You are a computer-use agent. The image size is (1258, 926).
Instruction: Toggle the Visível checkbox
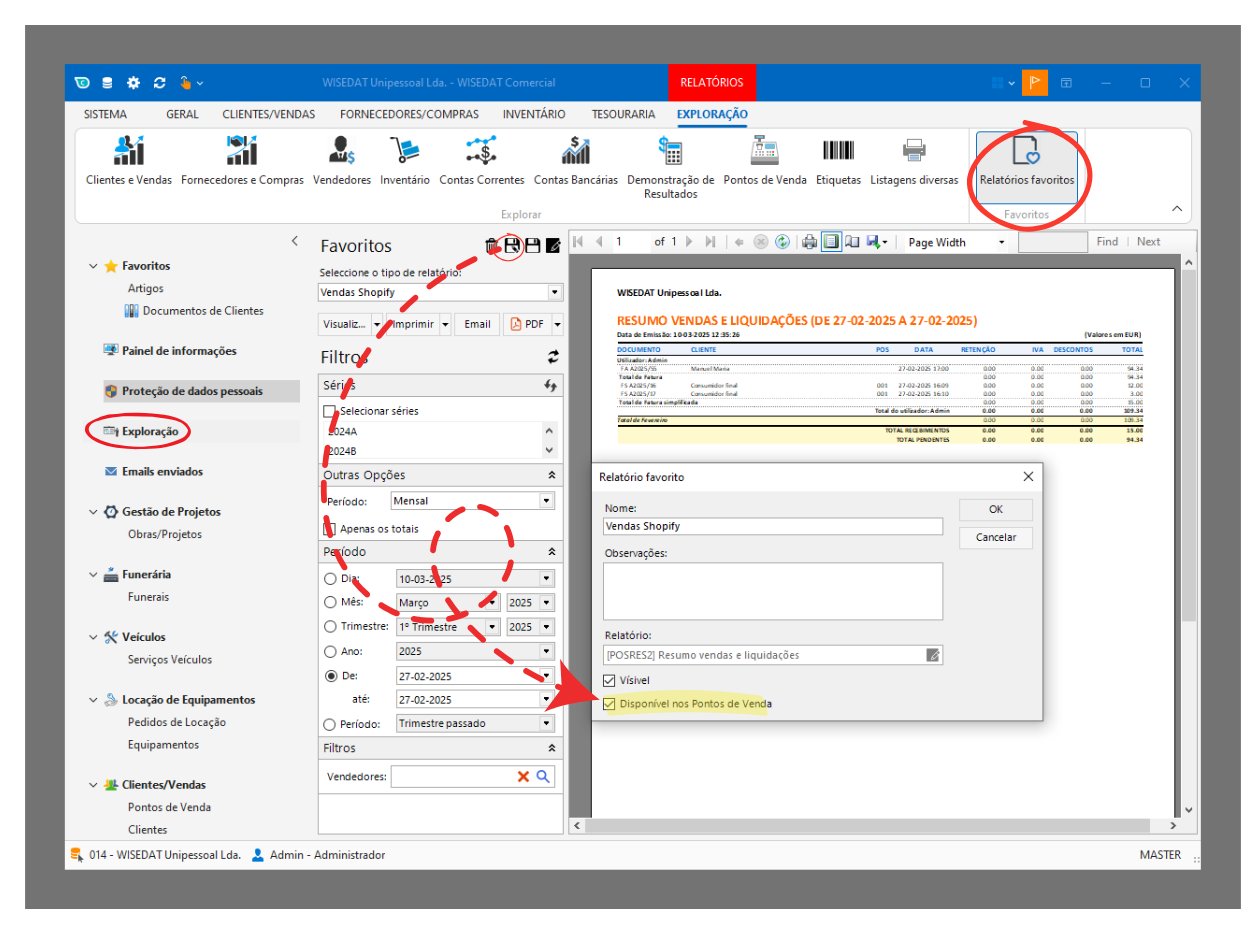point(610,680)
